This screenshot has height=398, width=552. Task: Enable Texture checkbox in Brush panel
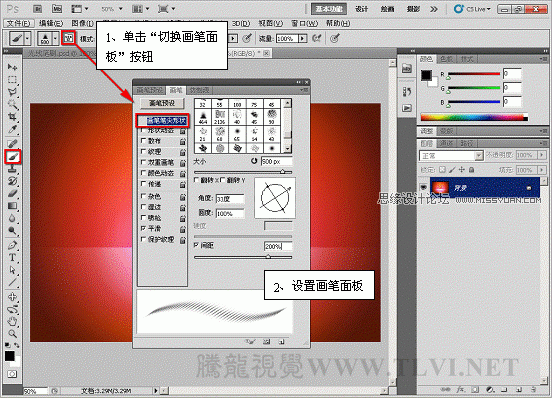click(143, 152)
